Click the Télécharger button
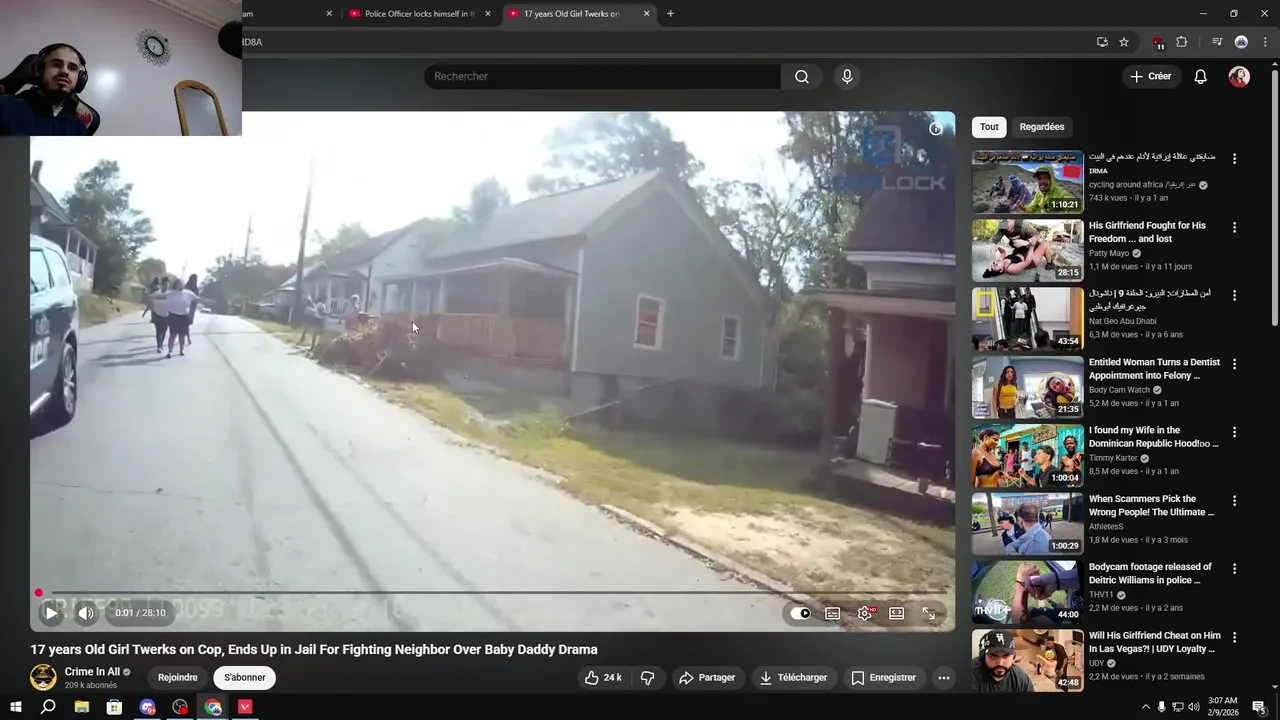Viewport: 1280px width, 720px height. (x=793, y=677)
